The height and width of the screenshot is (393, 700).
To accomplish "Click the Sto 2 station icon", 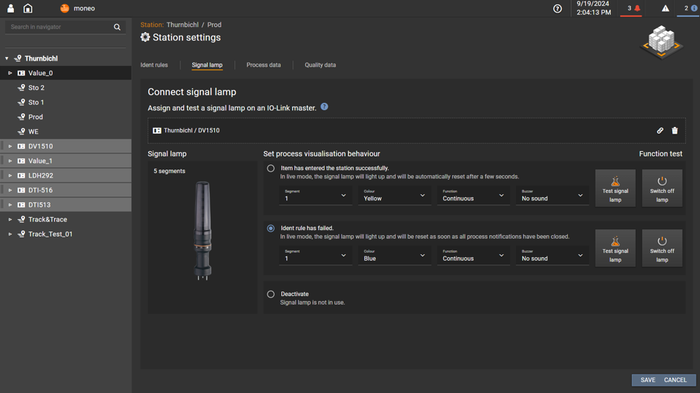I will click(x=21, y=88).
